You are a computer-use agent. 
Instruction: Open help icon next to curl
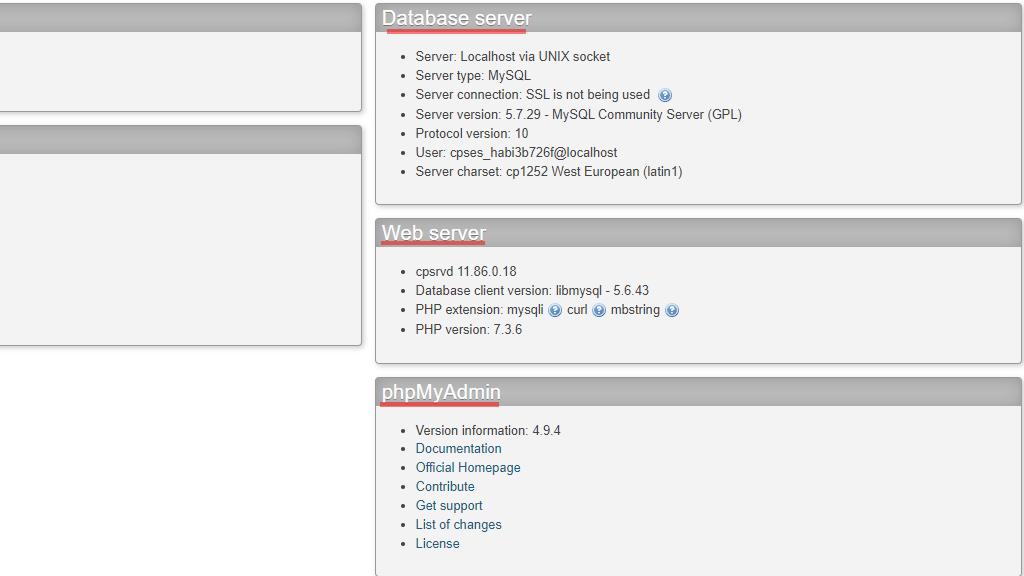tap(599, 310)
